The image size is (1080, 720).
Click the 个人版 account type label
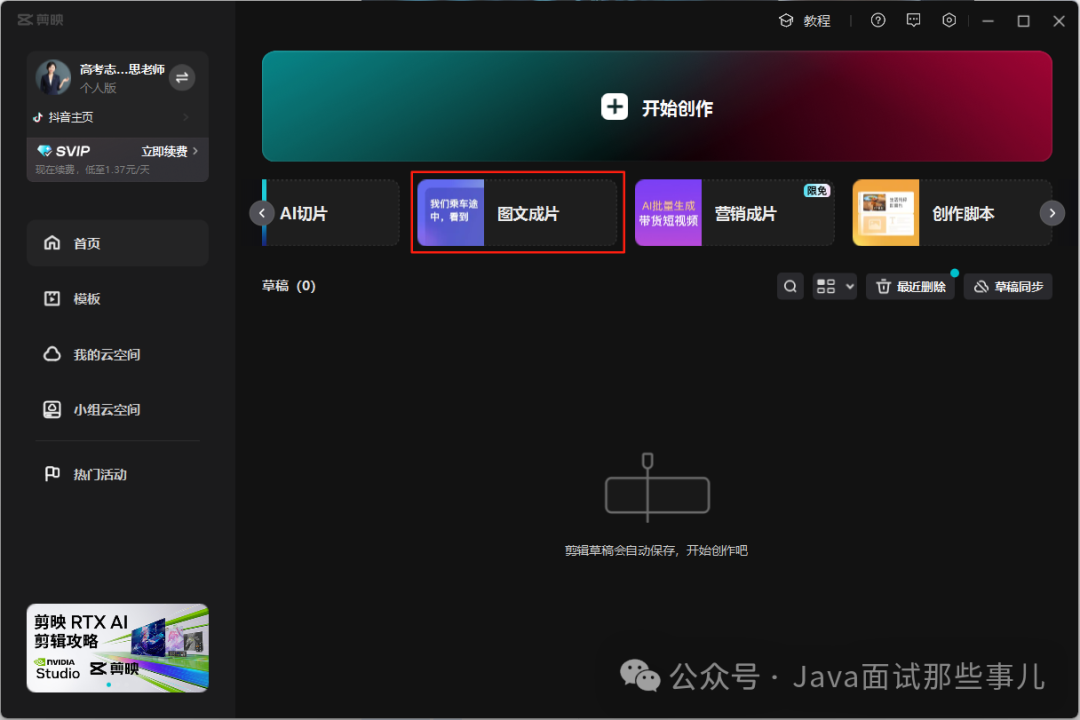click(98, 88)
